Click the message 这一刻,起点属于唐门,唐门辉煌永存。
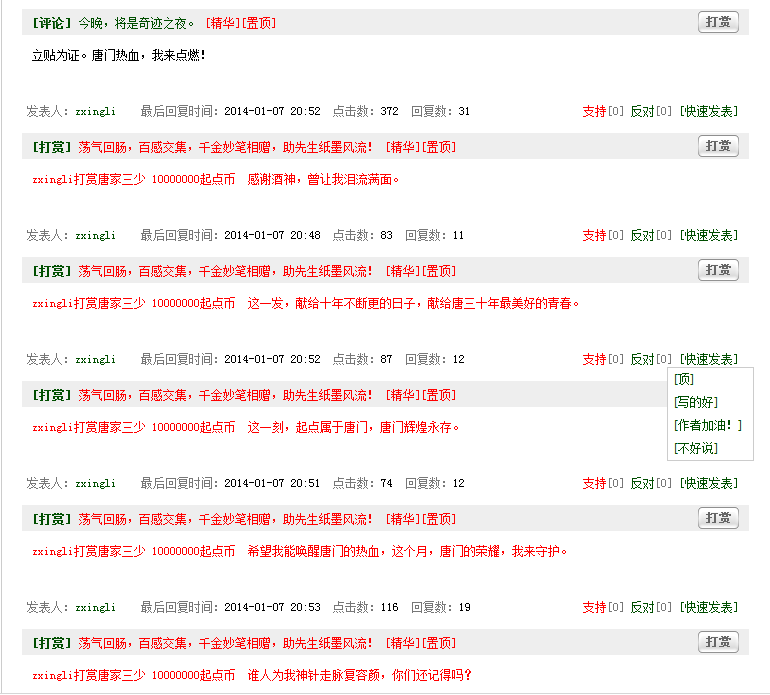This screenshot has width=770, height=695. [x=353, y=428]
